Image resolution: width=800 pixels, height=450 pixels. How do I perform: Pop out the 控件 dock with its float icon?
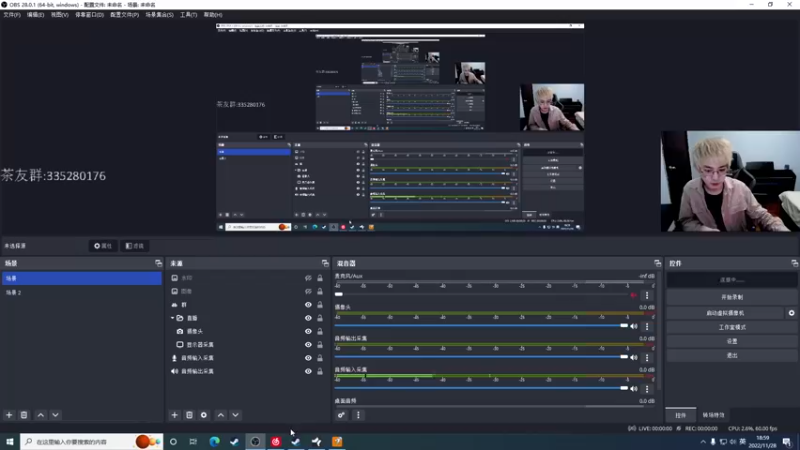click(x=794, y=263)
